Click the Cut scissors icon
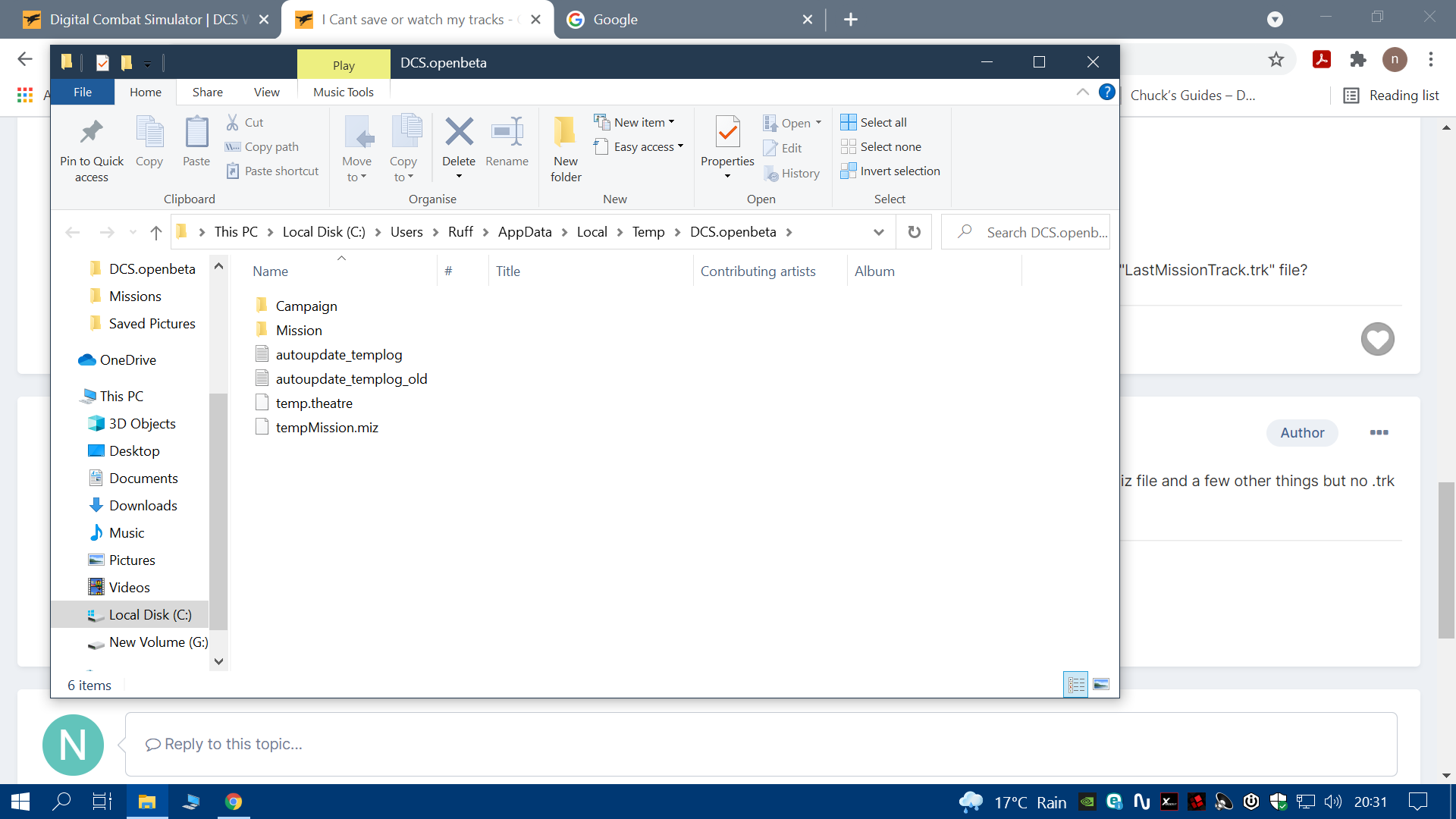 (x=233, y=122)
